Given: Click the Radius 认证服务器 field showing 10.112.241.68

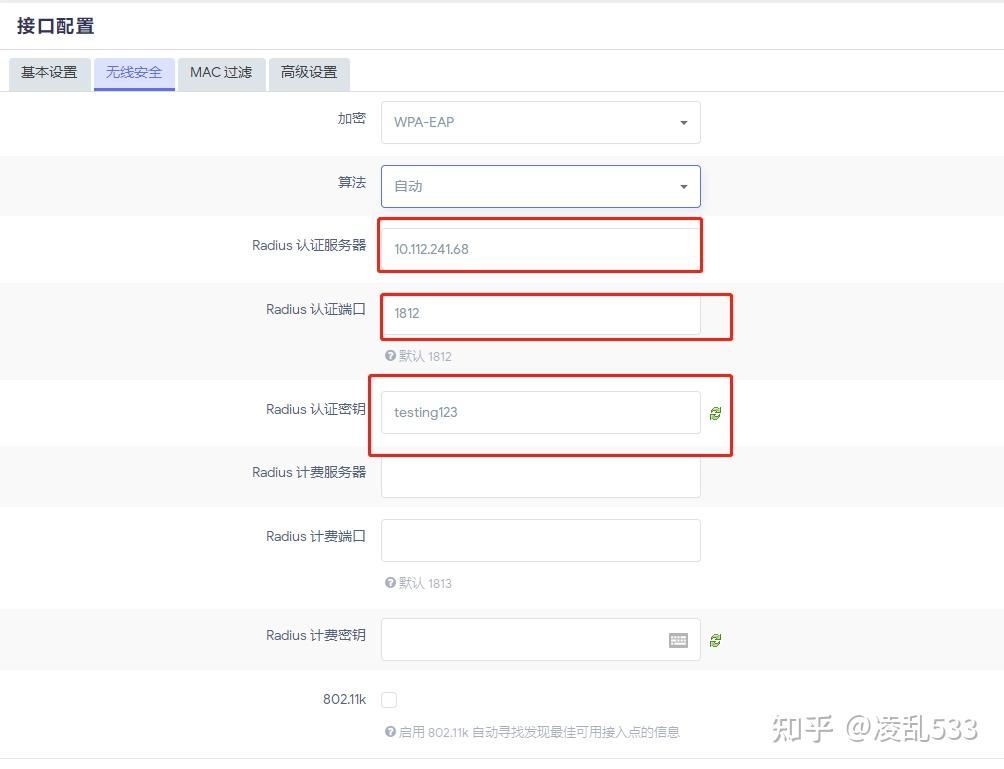Looking at the screenshot, I should tap(540, 249).
